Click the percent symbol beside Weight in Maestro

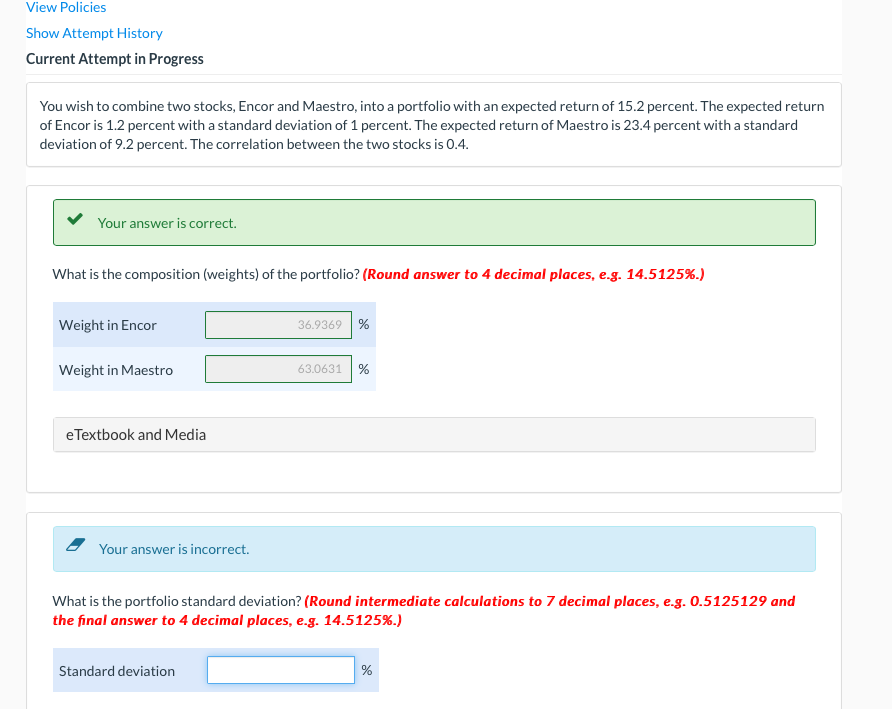click(x=363, y=369)
